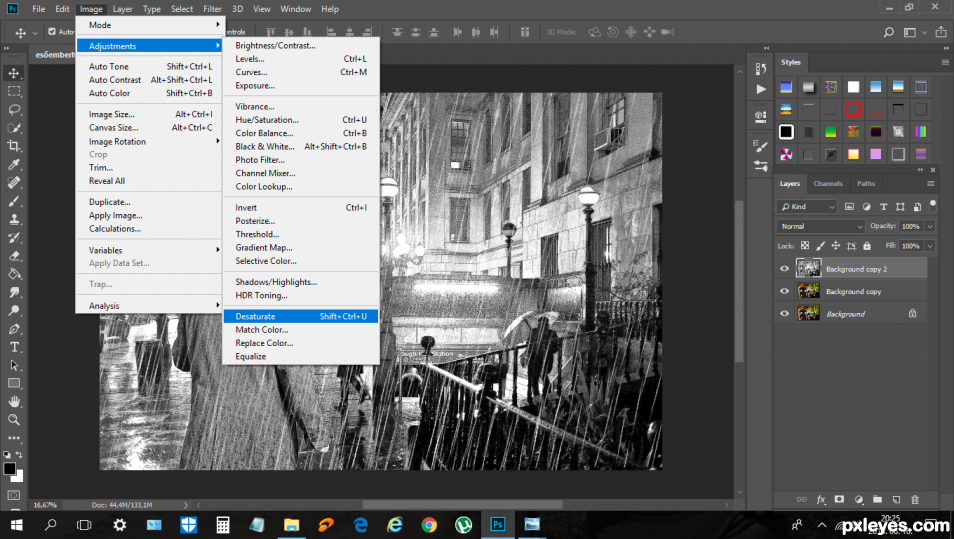Viewport: 954px width, 539px height.
Task: Click Auto Tone command
Action: 148,66
